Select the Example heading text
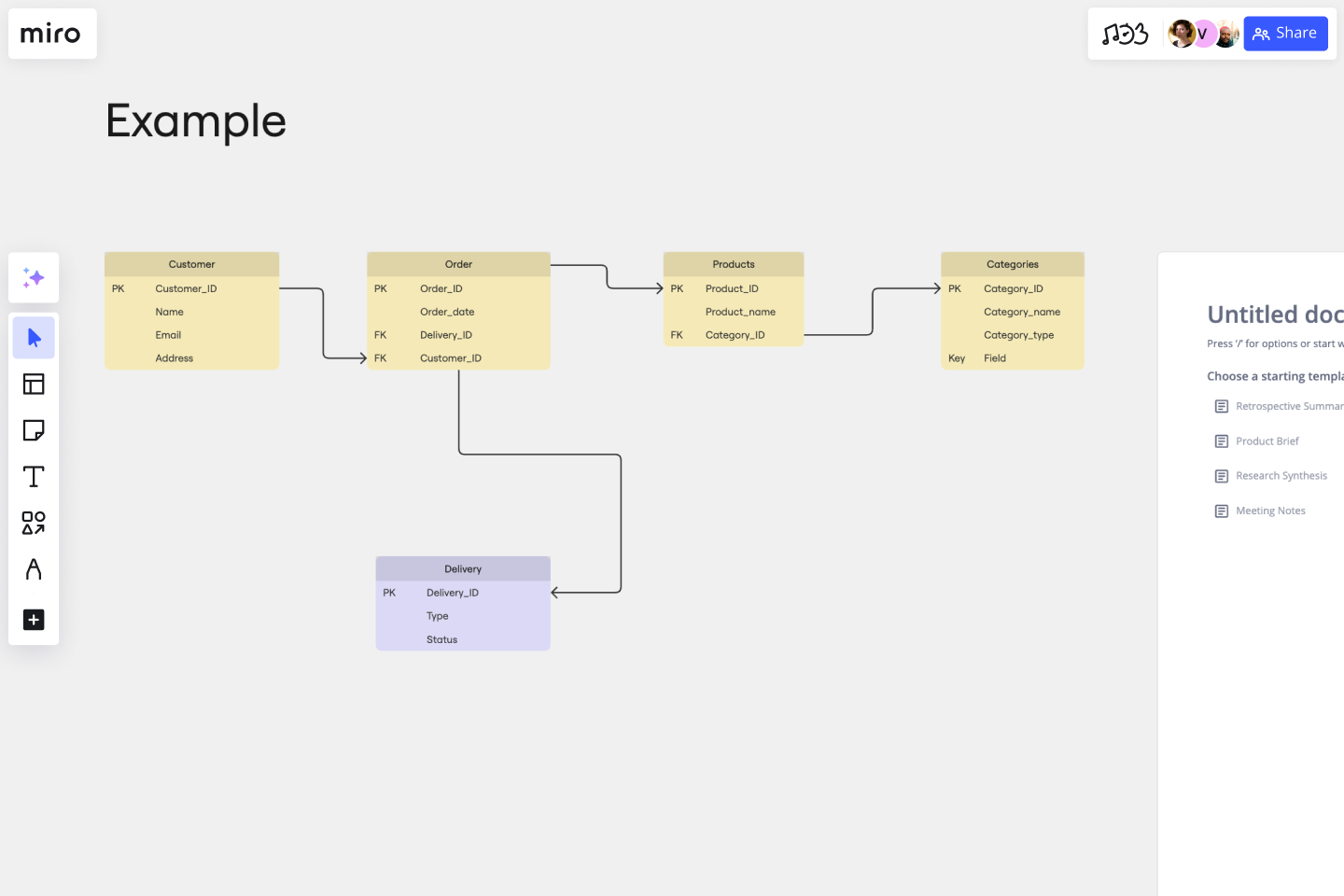Screen dimensions: 1344x896 coord(196,121)
